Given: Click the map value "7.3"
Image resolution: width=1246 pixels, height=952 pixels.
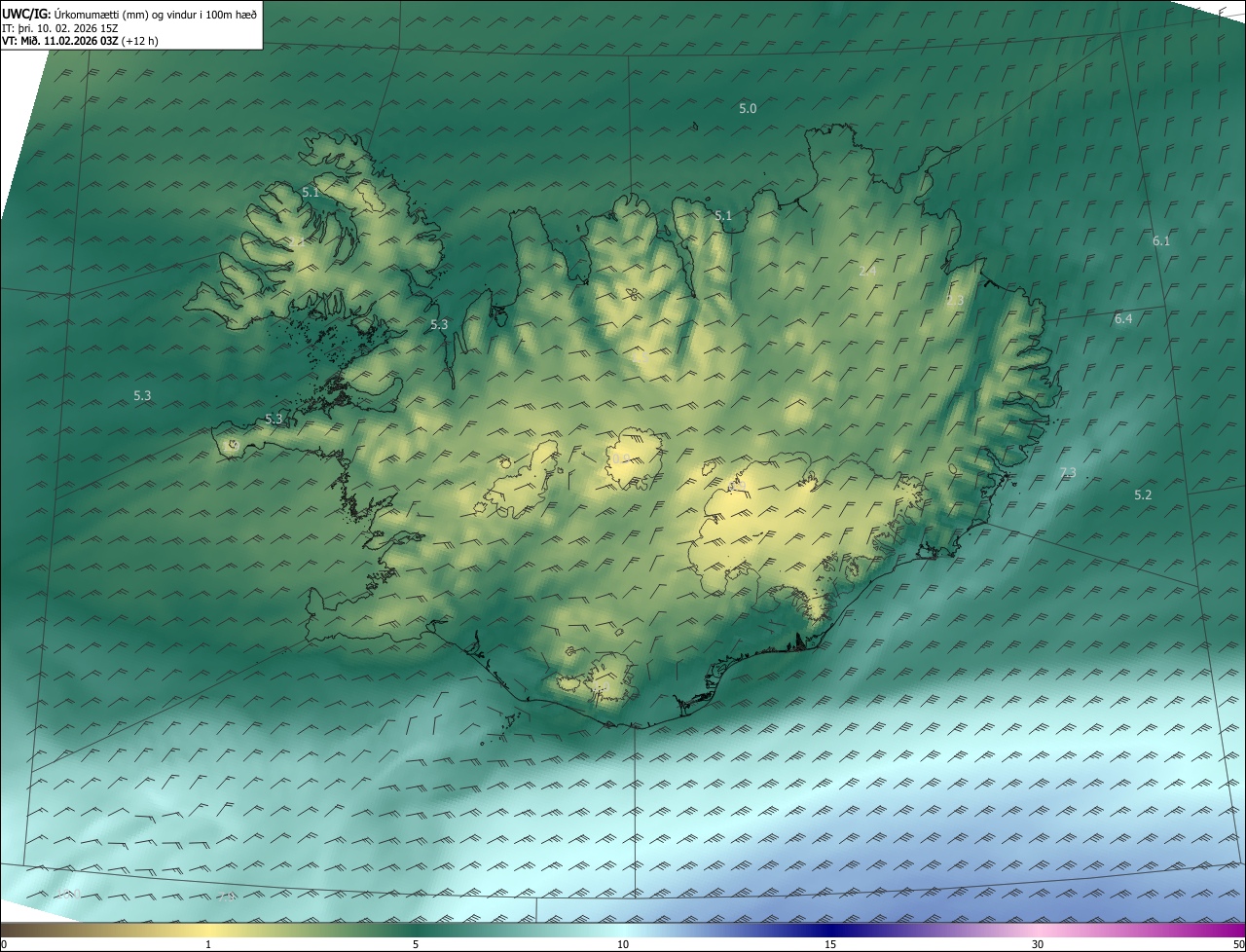Looking at the screenshot, I should (x=1068, y=472).
